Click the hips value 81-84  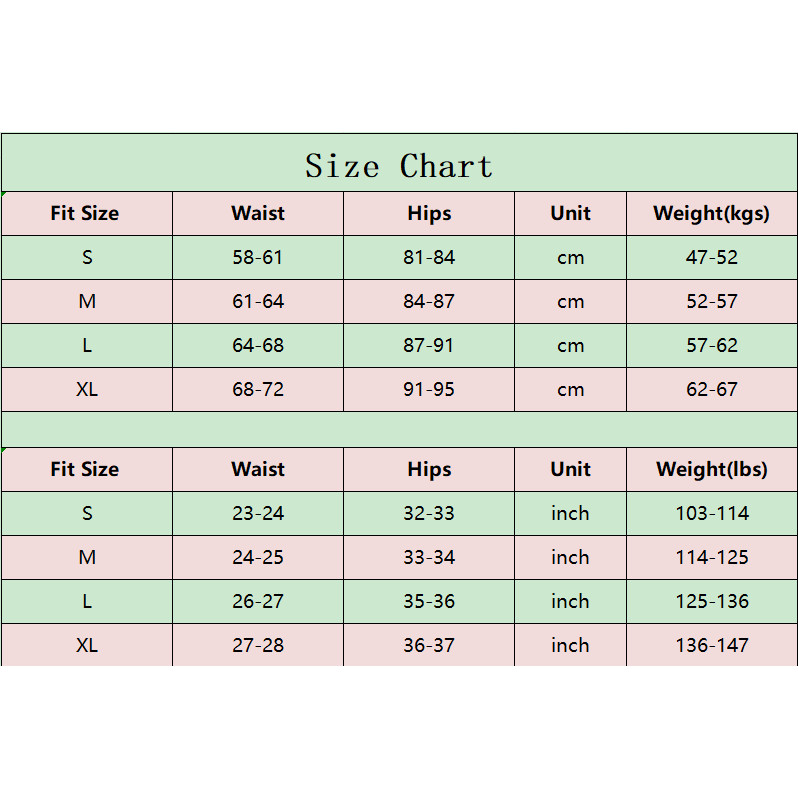click(429, 257)
